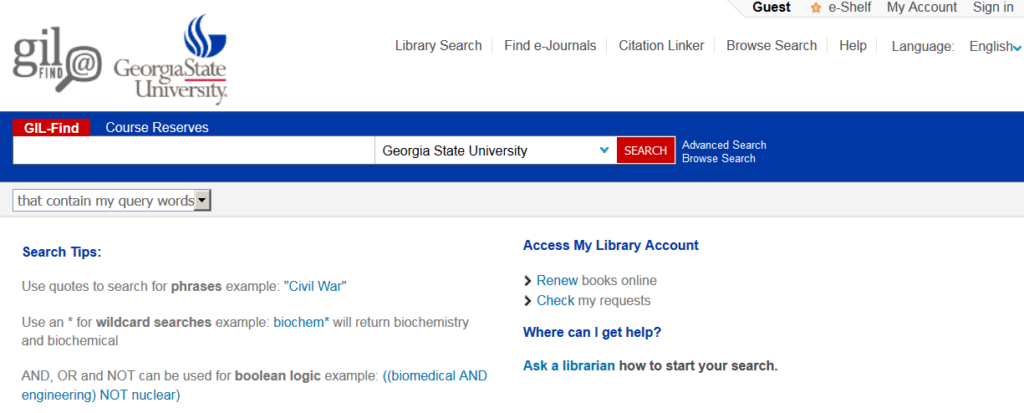Open Browse Search in the top menu

pyautogui.click(x=771, y=46)
